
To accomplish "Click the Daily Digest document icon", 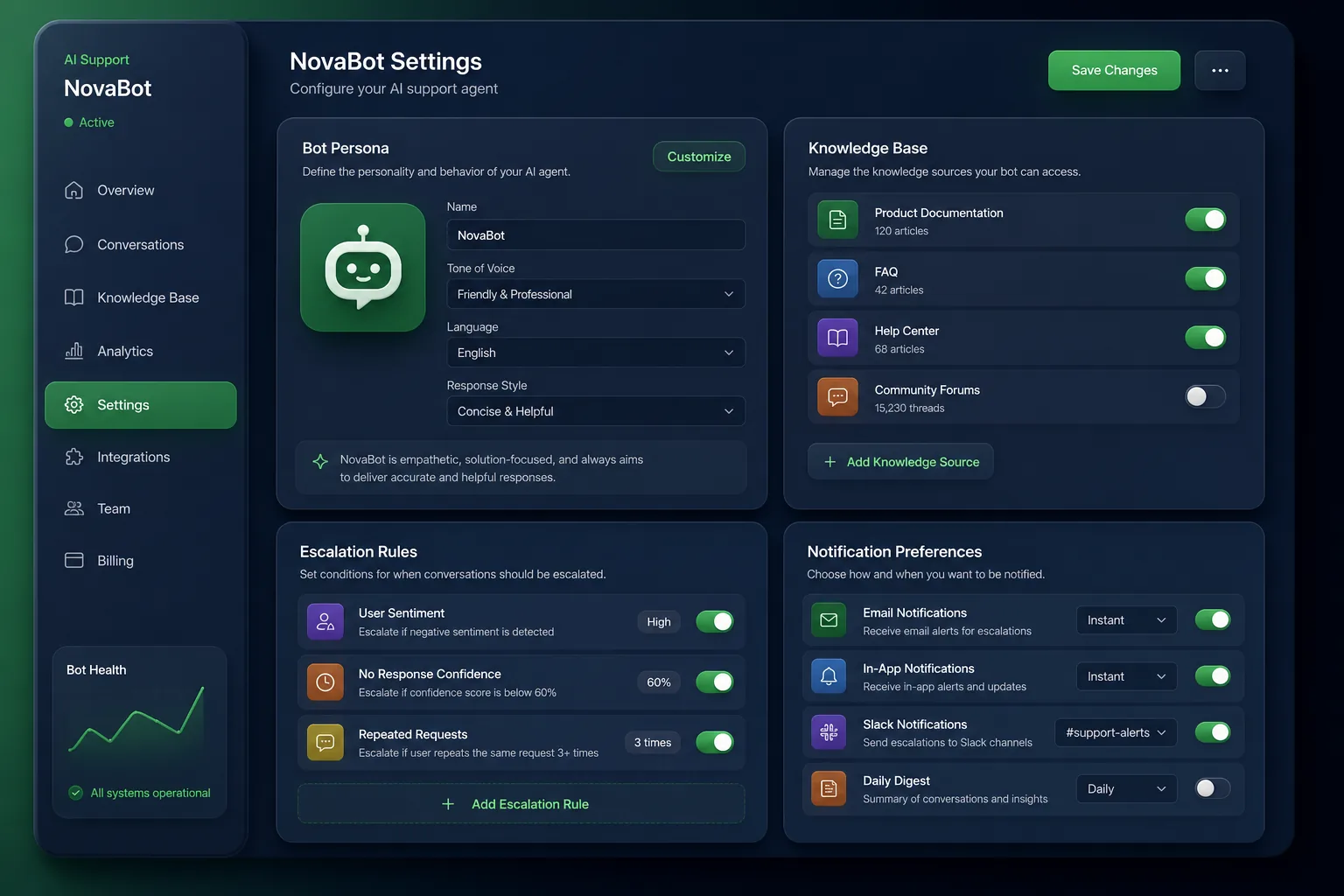I will click(829, 788).
